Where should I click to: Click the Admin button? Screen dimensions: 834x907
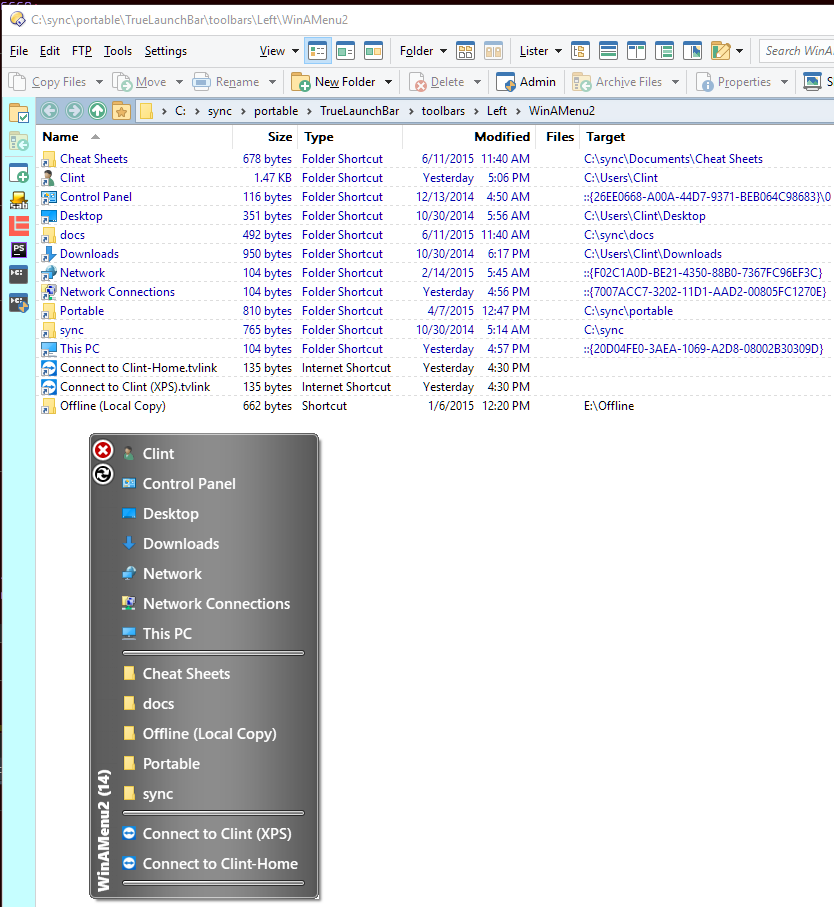[x=527, y=82]
